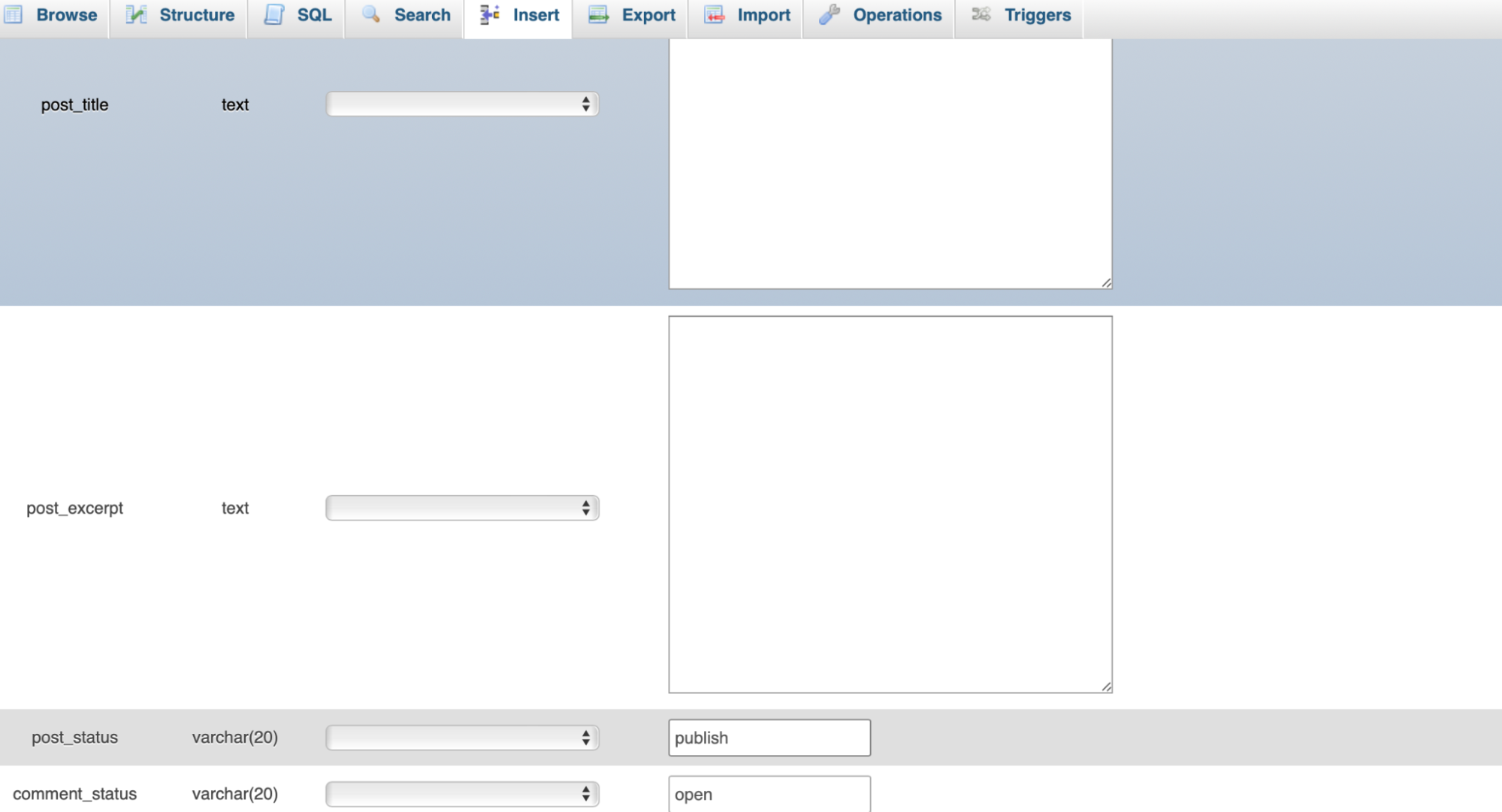Click the Import tab icon
Viewport: 1502px width, 812px height.
(713, 14)
